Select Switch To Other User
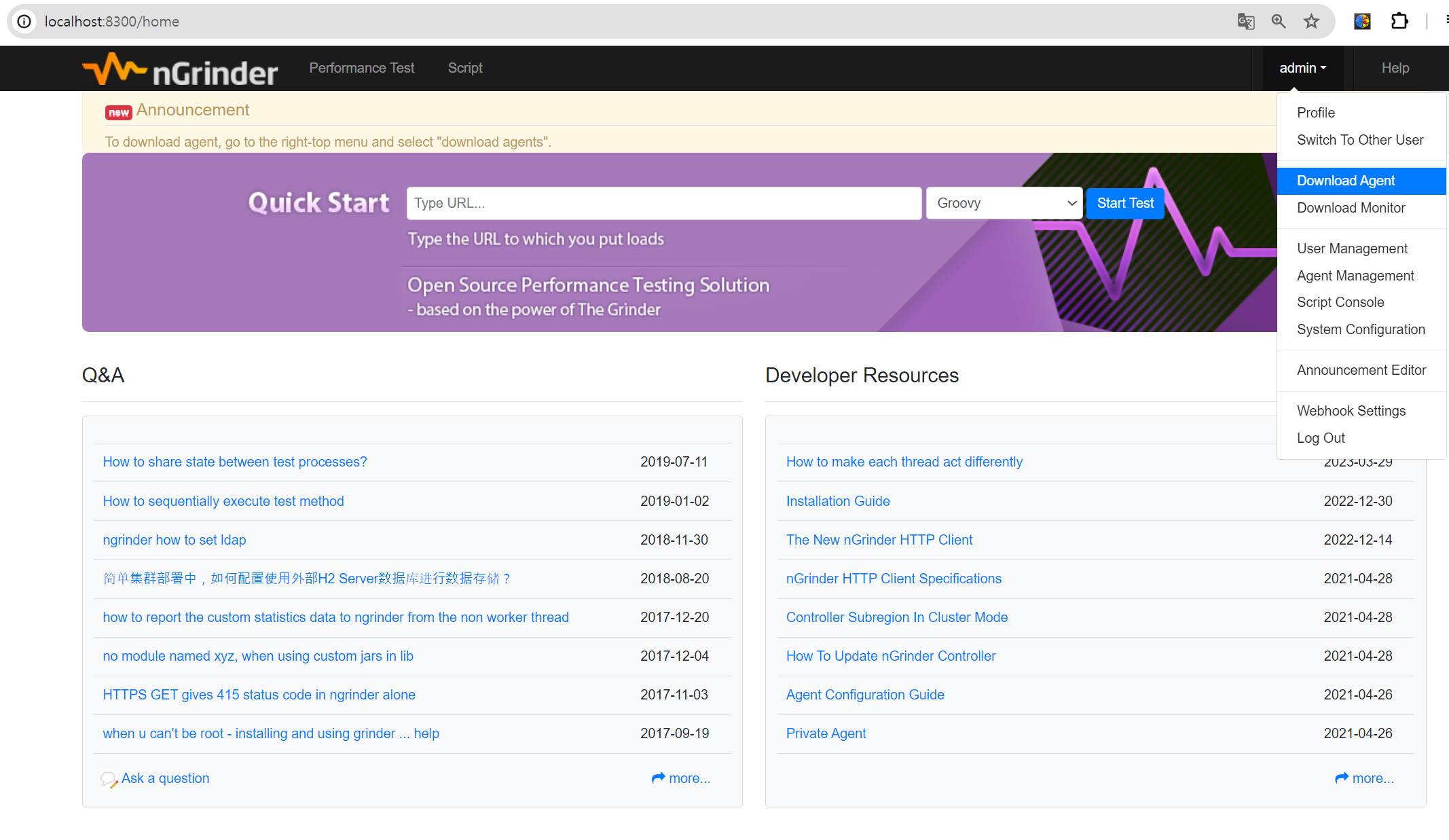Viewport: 1449px width, 840px height. click(1360, 140)
